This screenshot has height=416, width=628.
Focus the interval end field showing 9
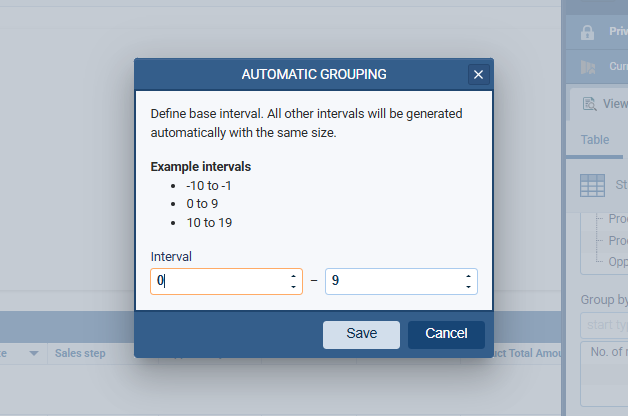point(392,281)
